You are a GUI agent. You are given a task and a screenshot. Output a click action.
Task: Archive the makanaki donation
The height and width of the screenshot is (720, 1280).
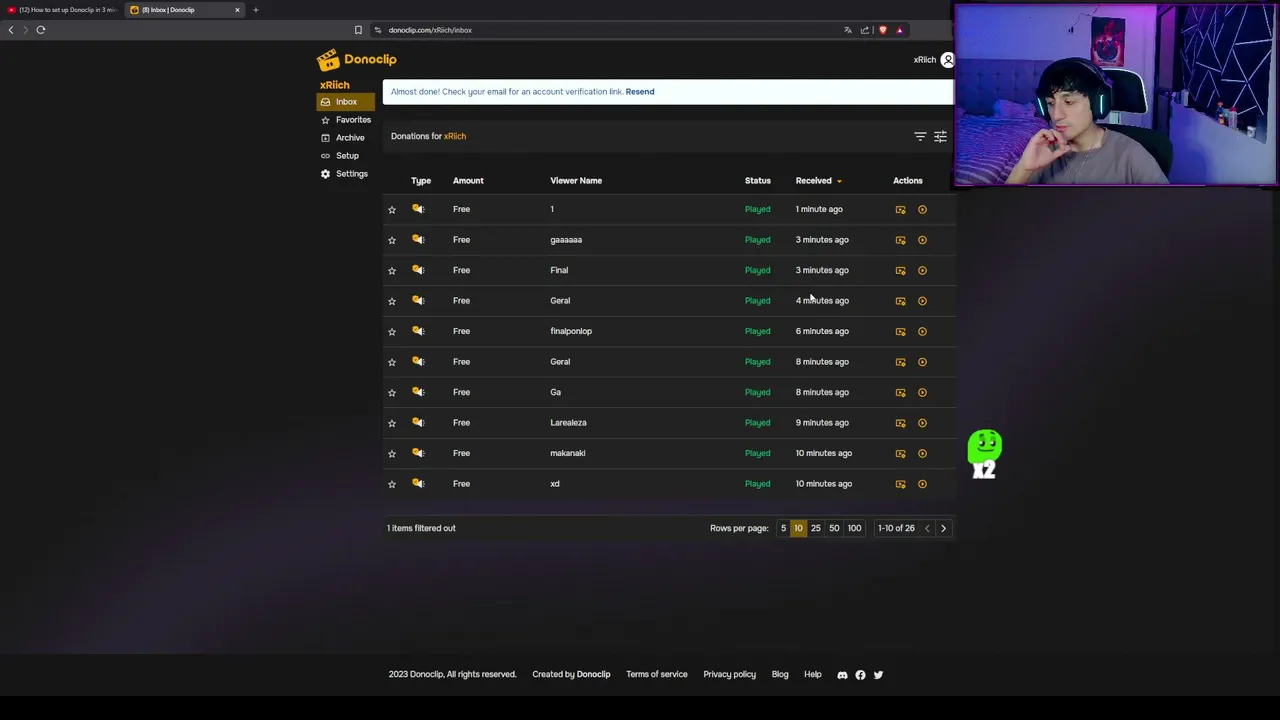tap(900, 453)
